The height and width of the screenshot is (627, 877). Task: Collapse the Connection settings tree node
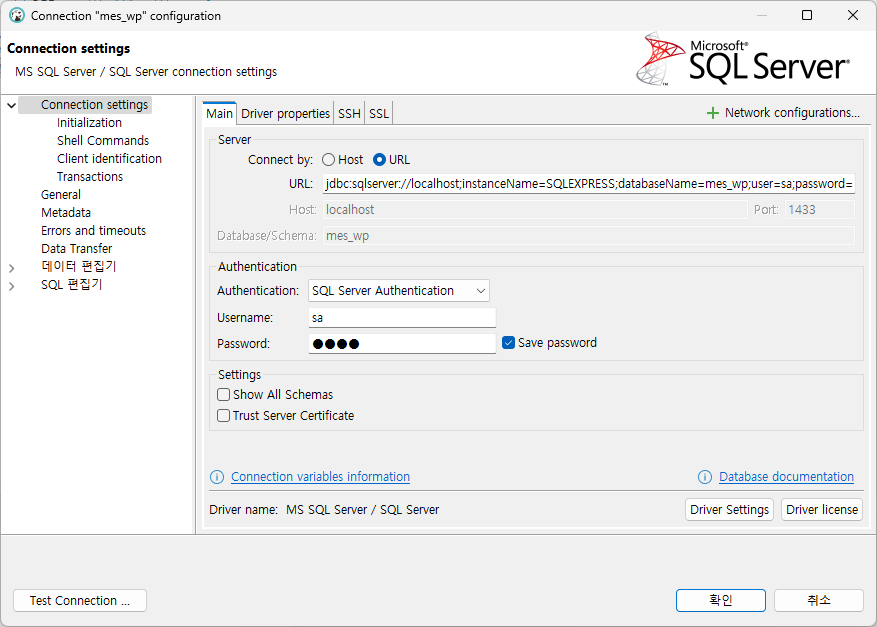11,105
